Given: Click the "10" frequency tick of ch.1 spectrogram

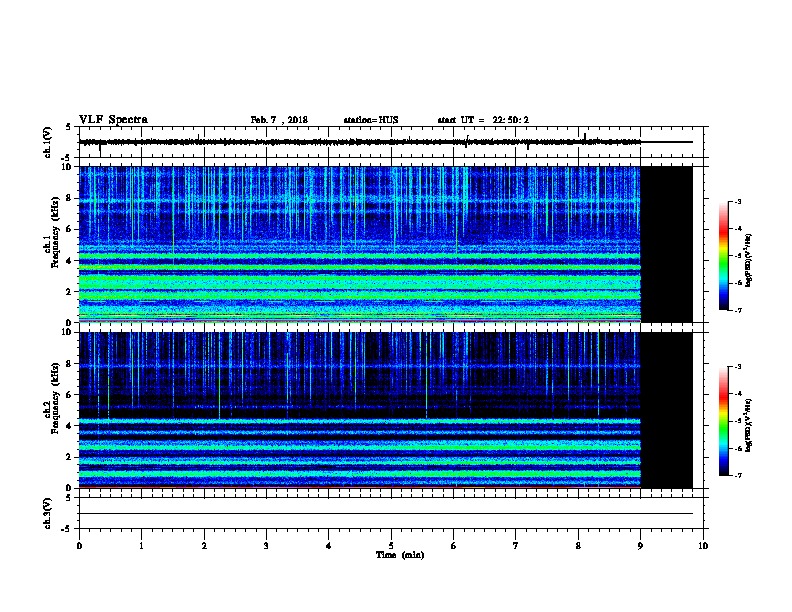Looking at the screenshot, I should point(68,167).
